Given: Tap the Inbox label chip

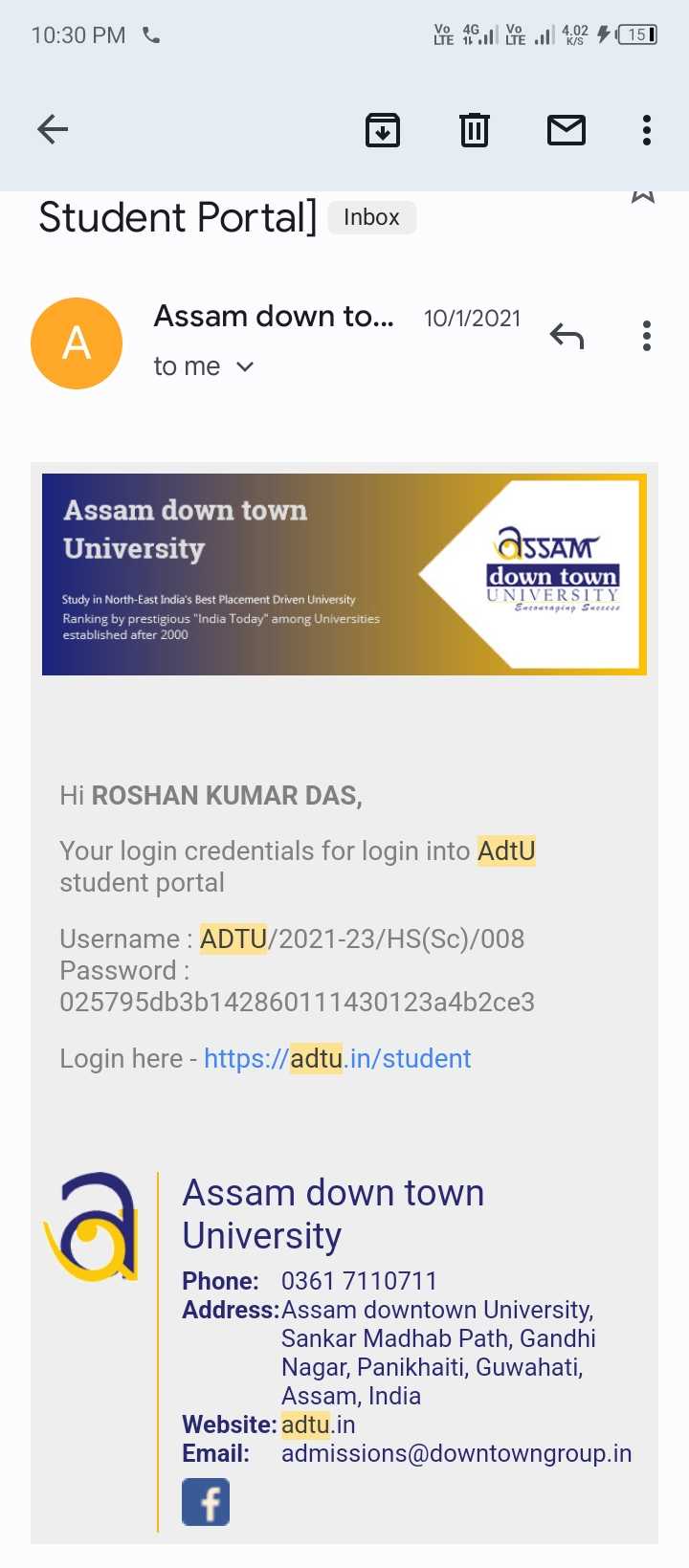Looking at the screenshot, I should click(x=371, y=217).
